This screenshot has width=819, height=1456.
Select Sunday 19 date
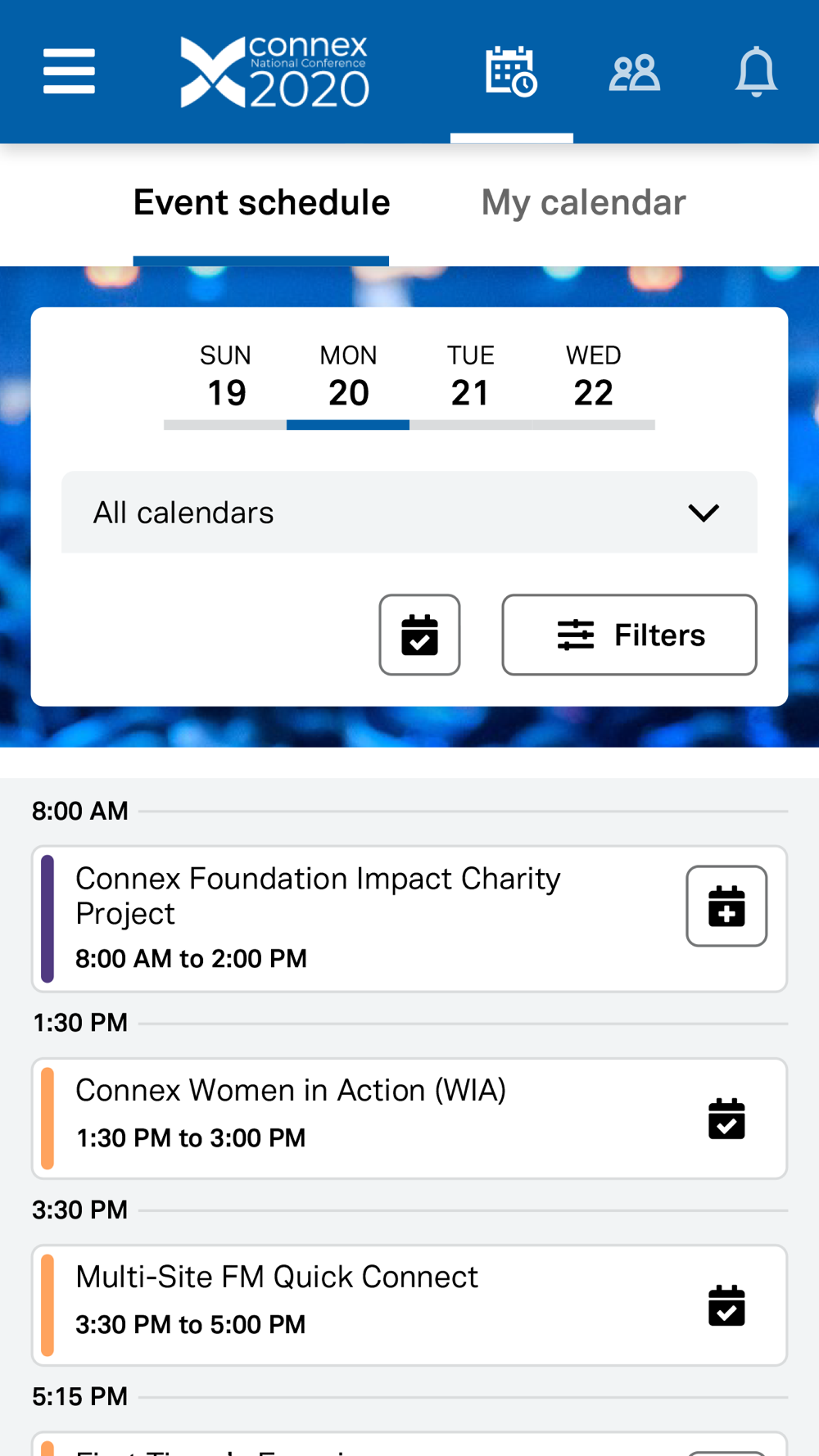tap(225, 377)
